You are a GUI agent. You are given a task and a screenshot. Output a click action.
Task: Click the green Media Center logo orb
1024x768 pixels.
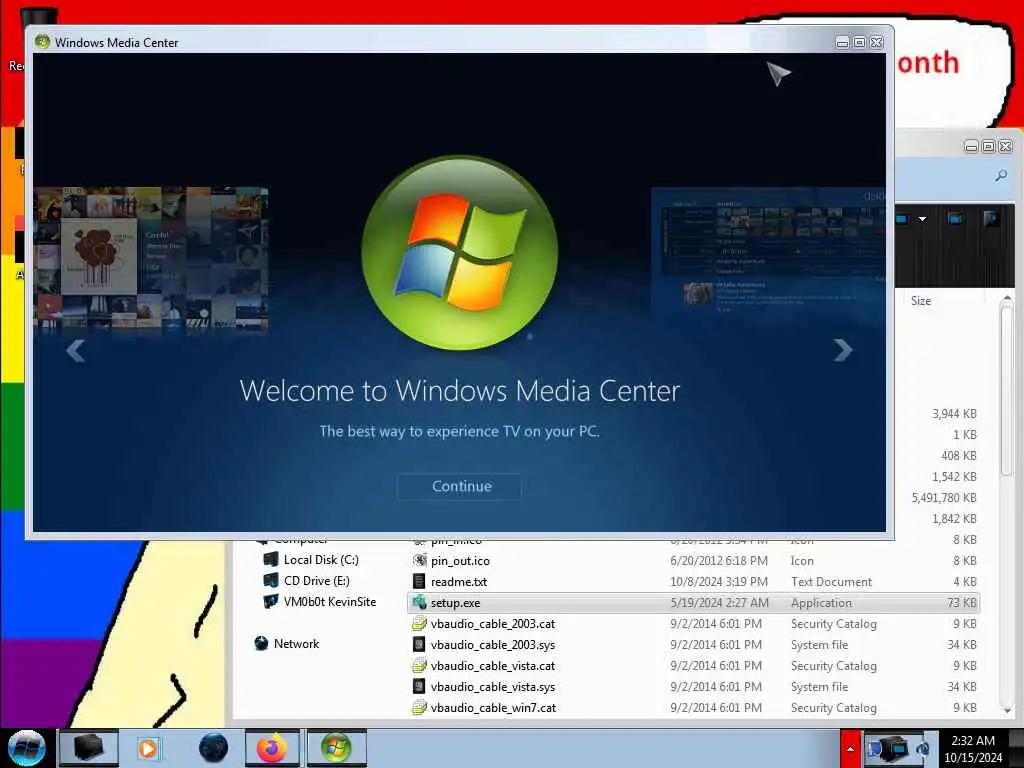460,252
